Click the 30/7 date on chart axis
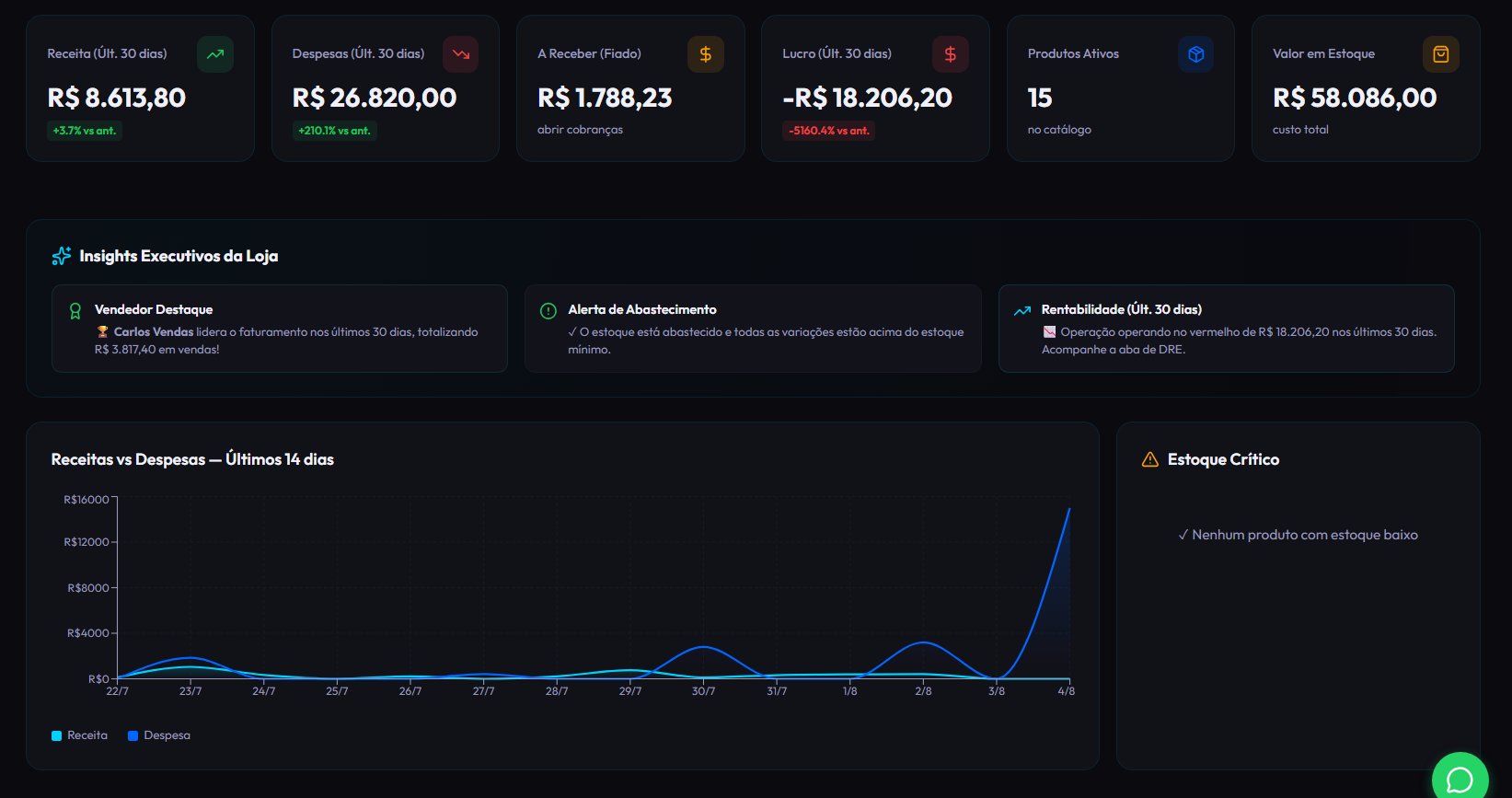Image resolution: width=1512 pixels, height=798 pixels. tap(703, 691)
